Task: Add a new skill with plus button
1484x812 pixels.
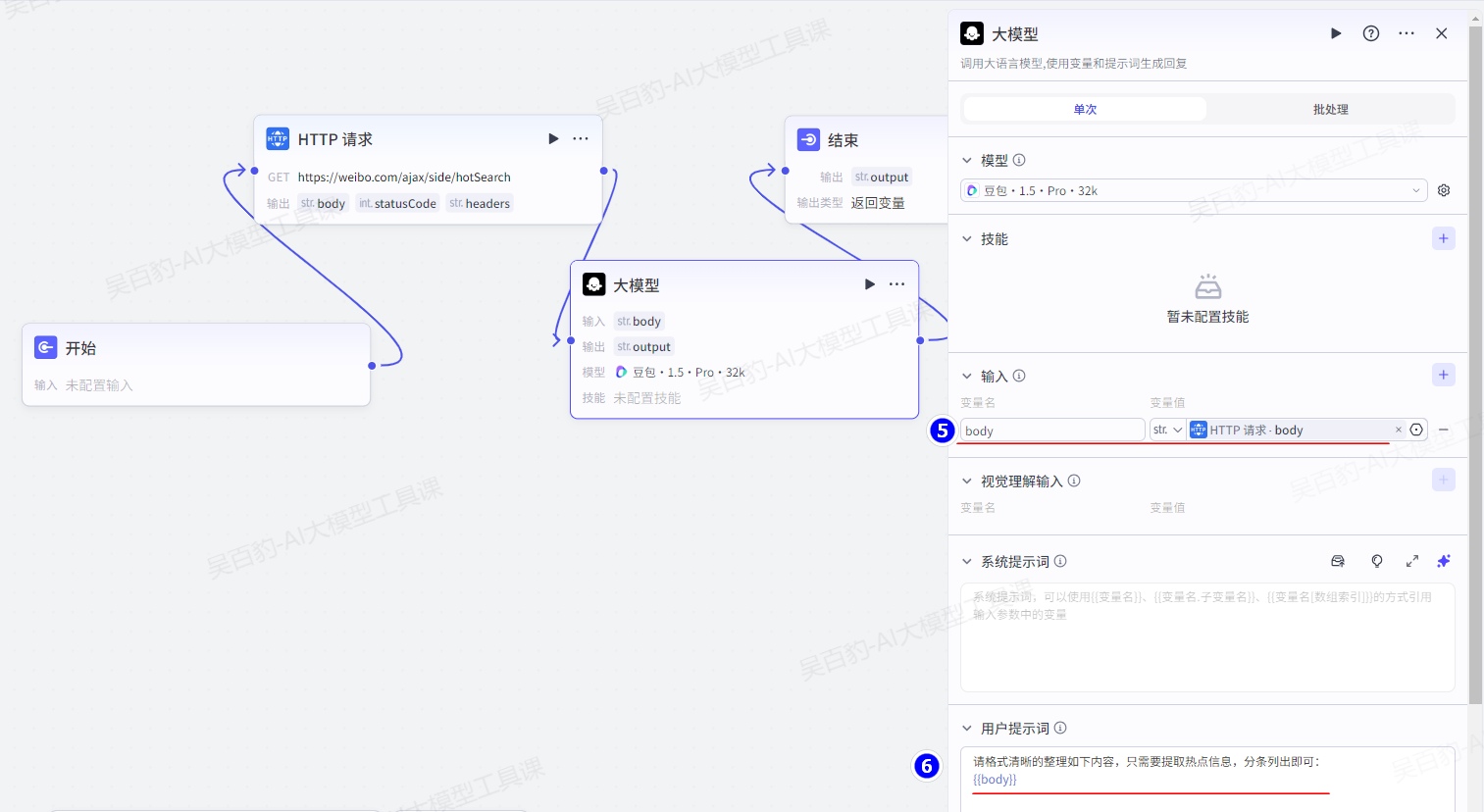Action: tap(1444, 238)
